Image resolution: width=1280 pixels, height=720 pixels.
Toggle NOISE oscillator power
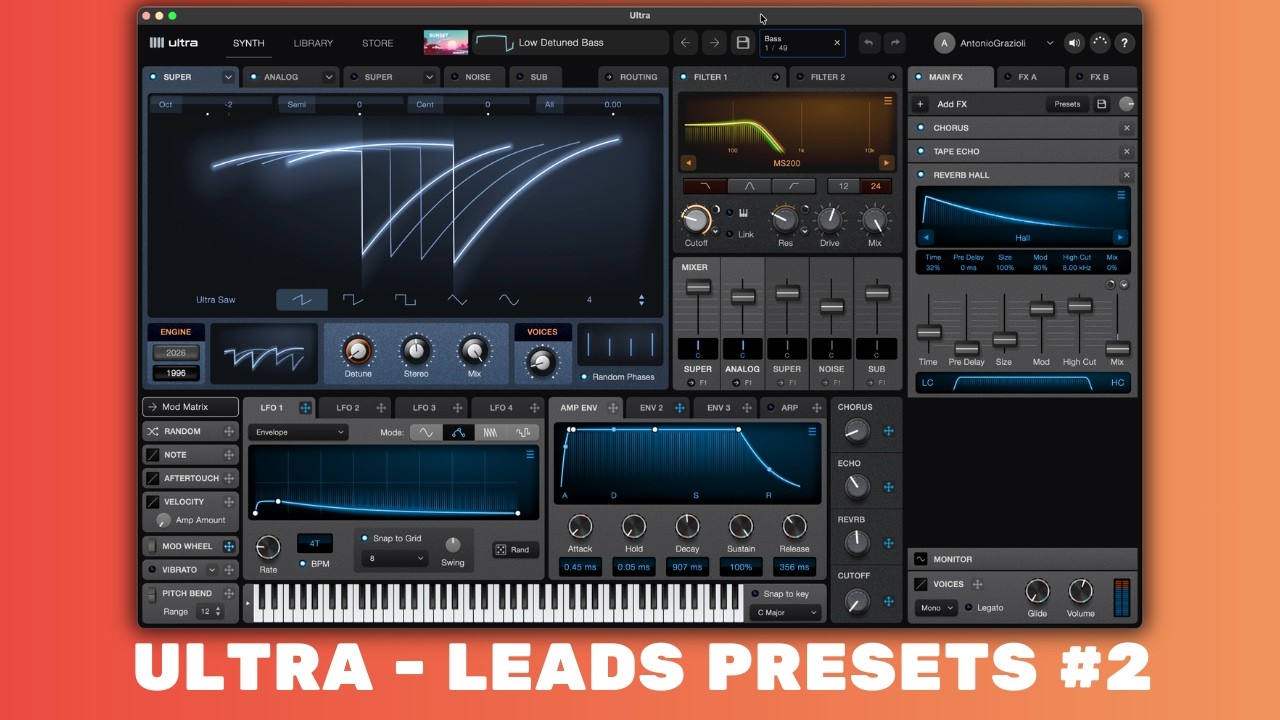coord(454,77)
